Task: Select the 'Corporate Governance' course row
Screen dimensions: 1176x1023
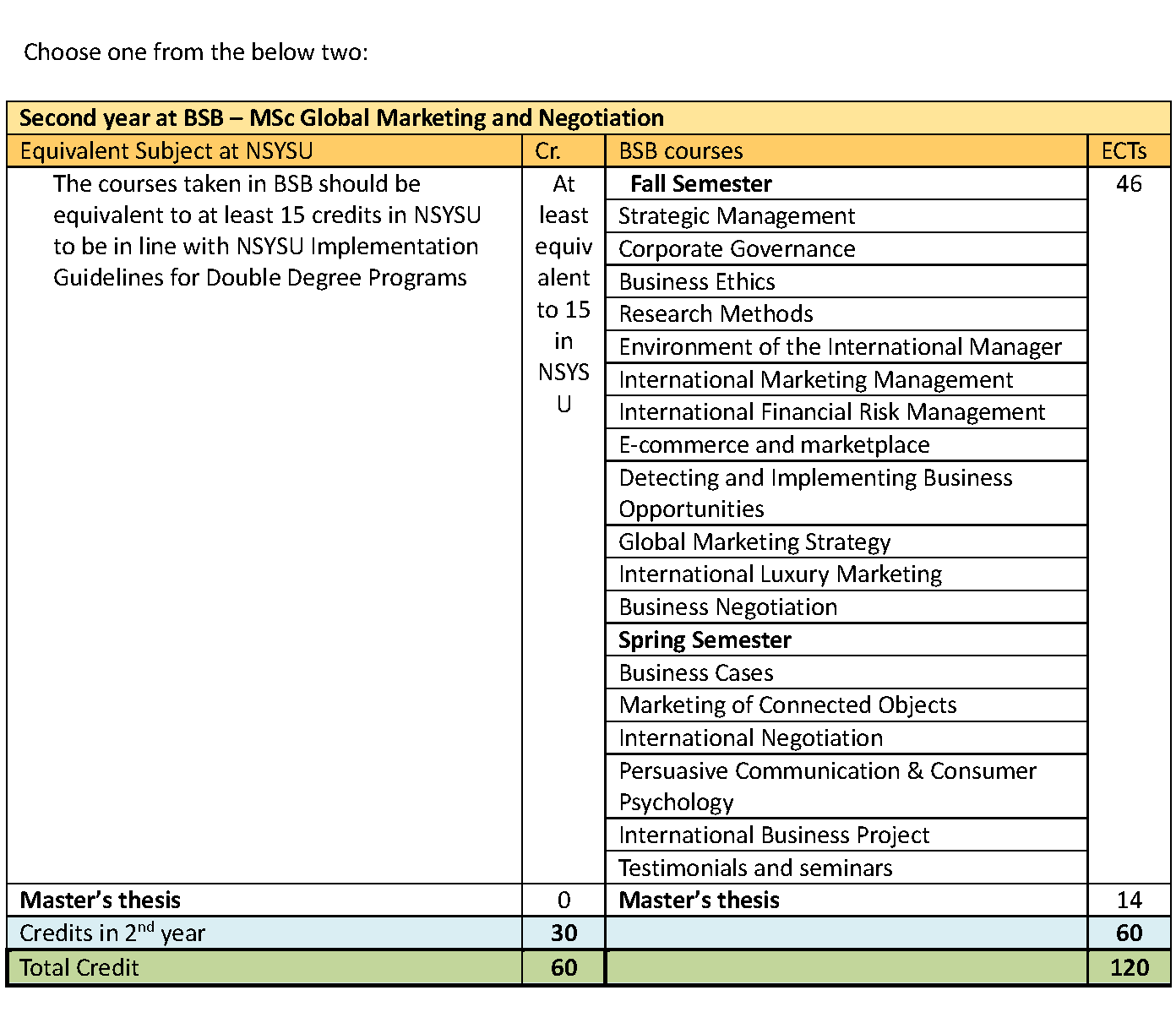Action: point(847,249)
